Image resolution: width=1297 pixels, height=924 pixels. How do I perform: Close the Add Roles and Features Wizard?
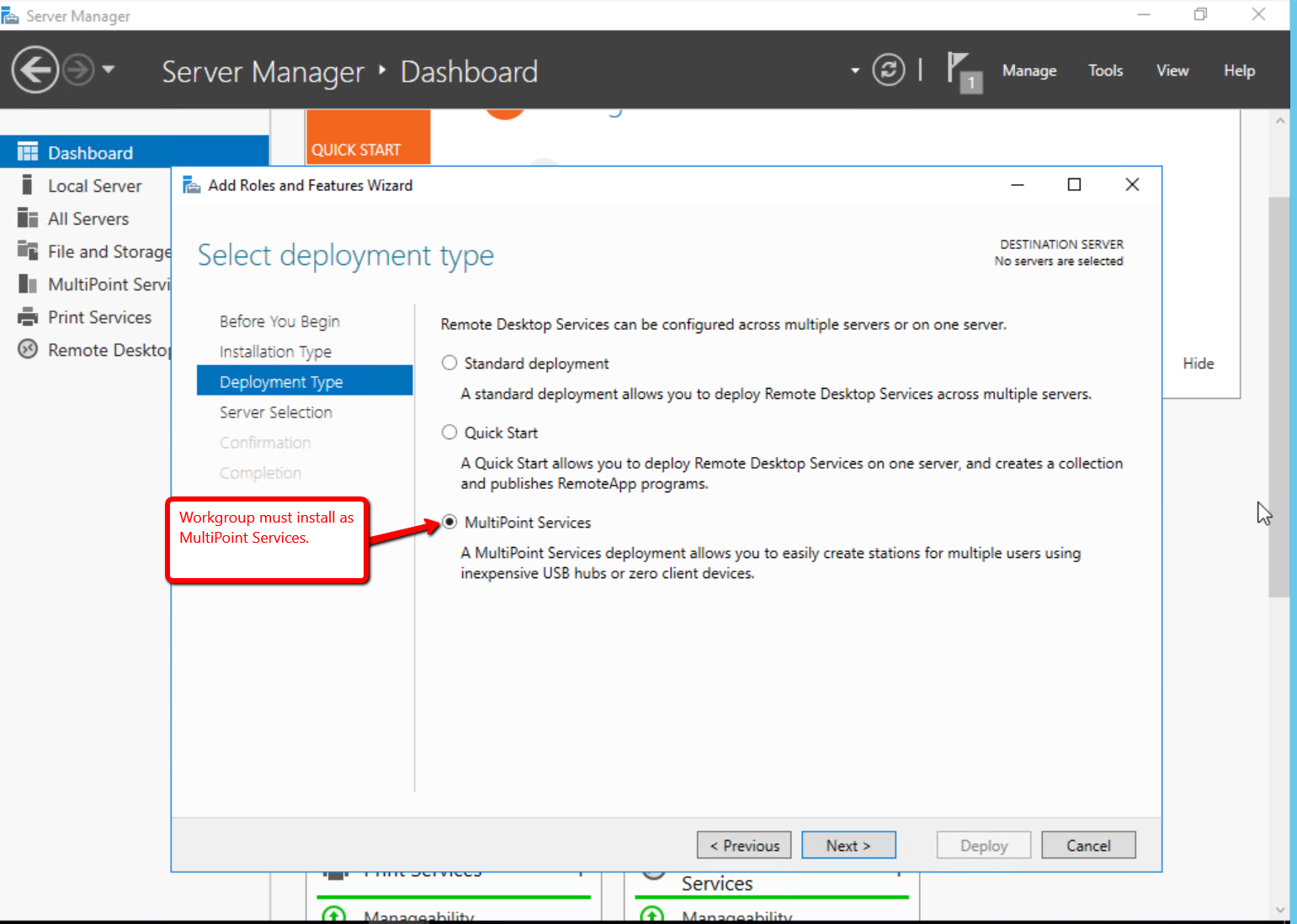[x=1132, y=184]
